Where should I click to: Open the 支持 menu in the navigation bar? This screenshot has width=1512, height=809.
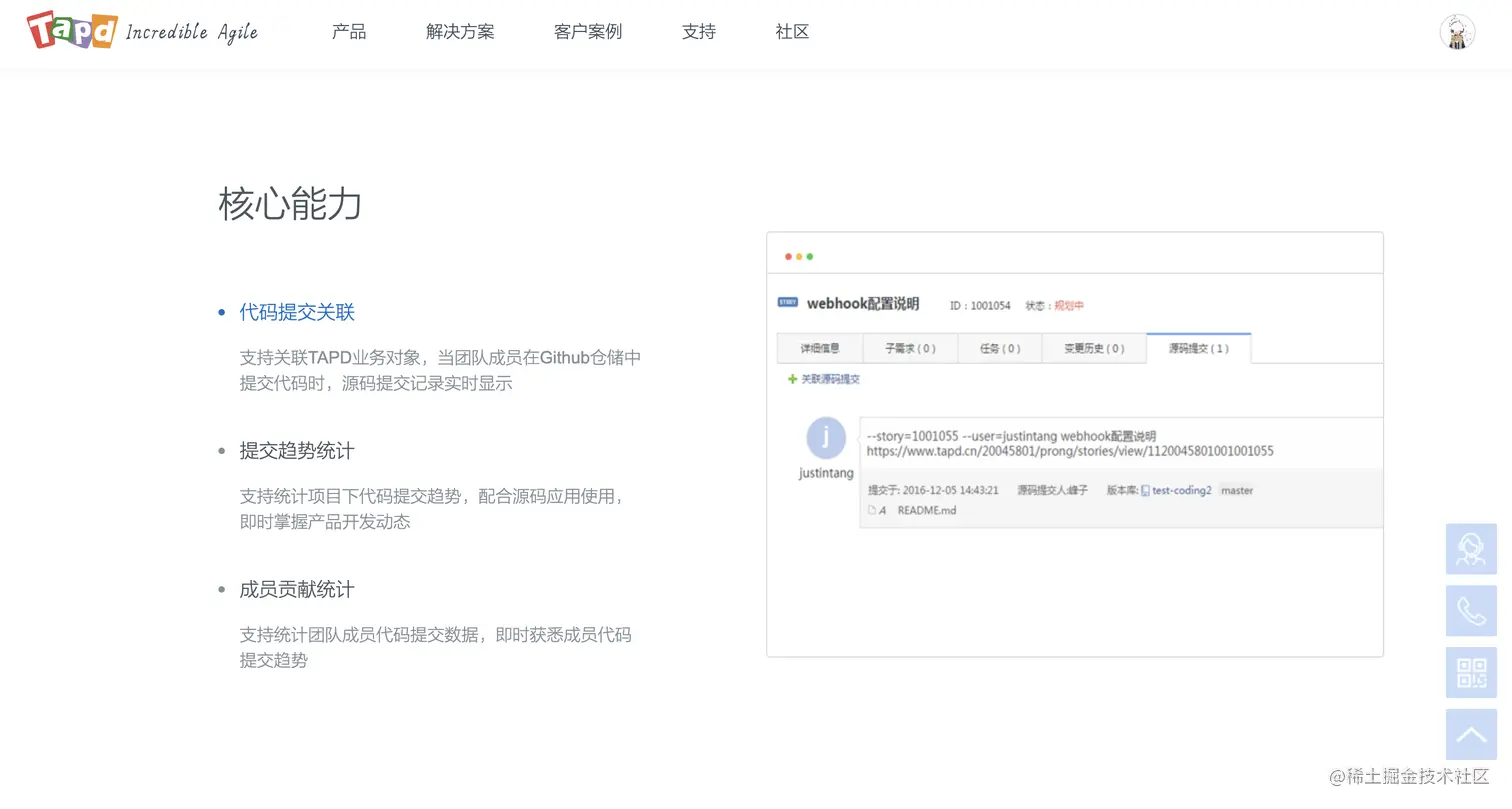coord(698,31)
